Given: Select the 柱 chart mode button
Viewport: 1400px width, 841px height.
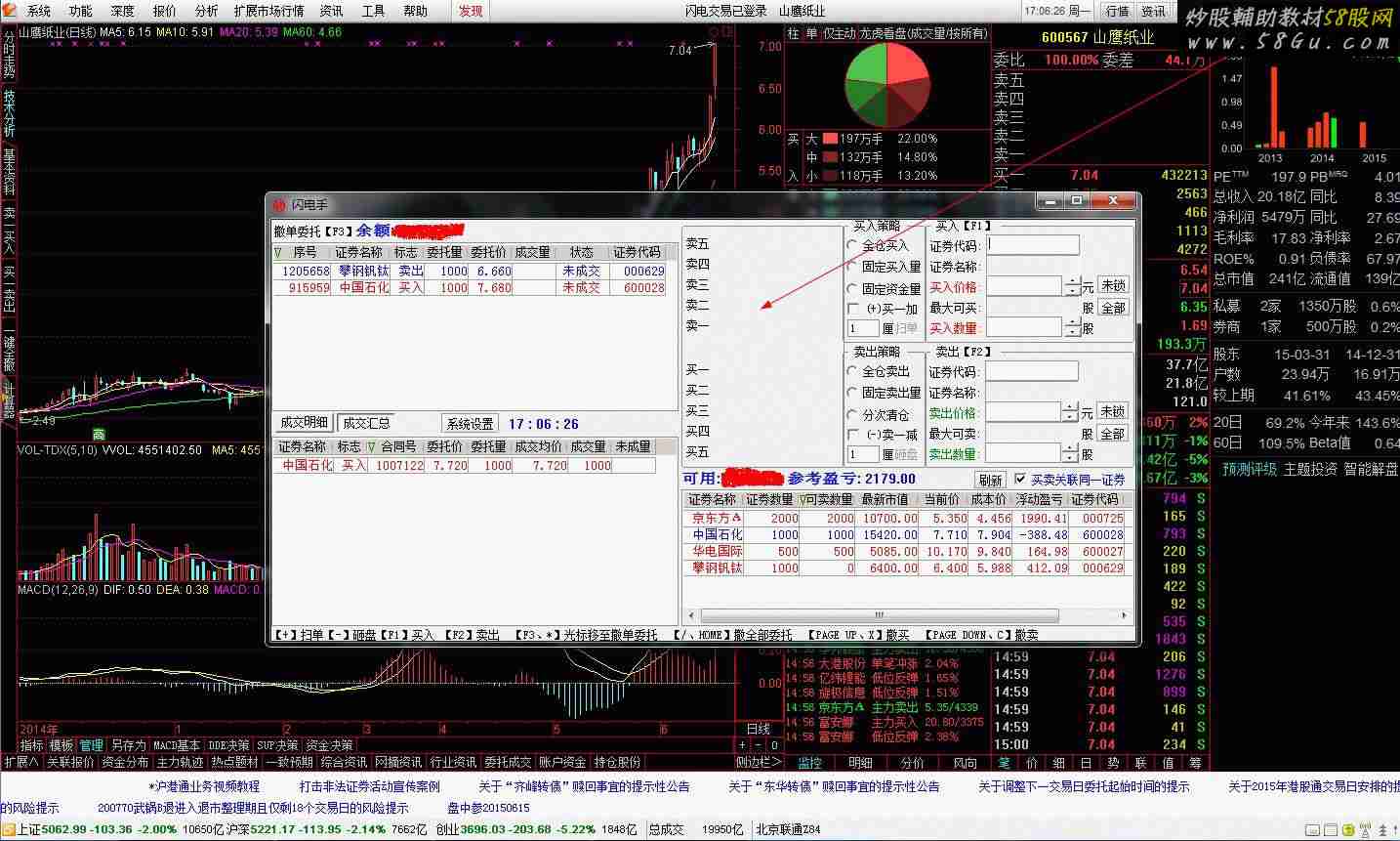Looking at the screenshot, I should 794,34.
